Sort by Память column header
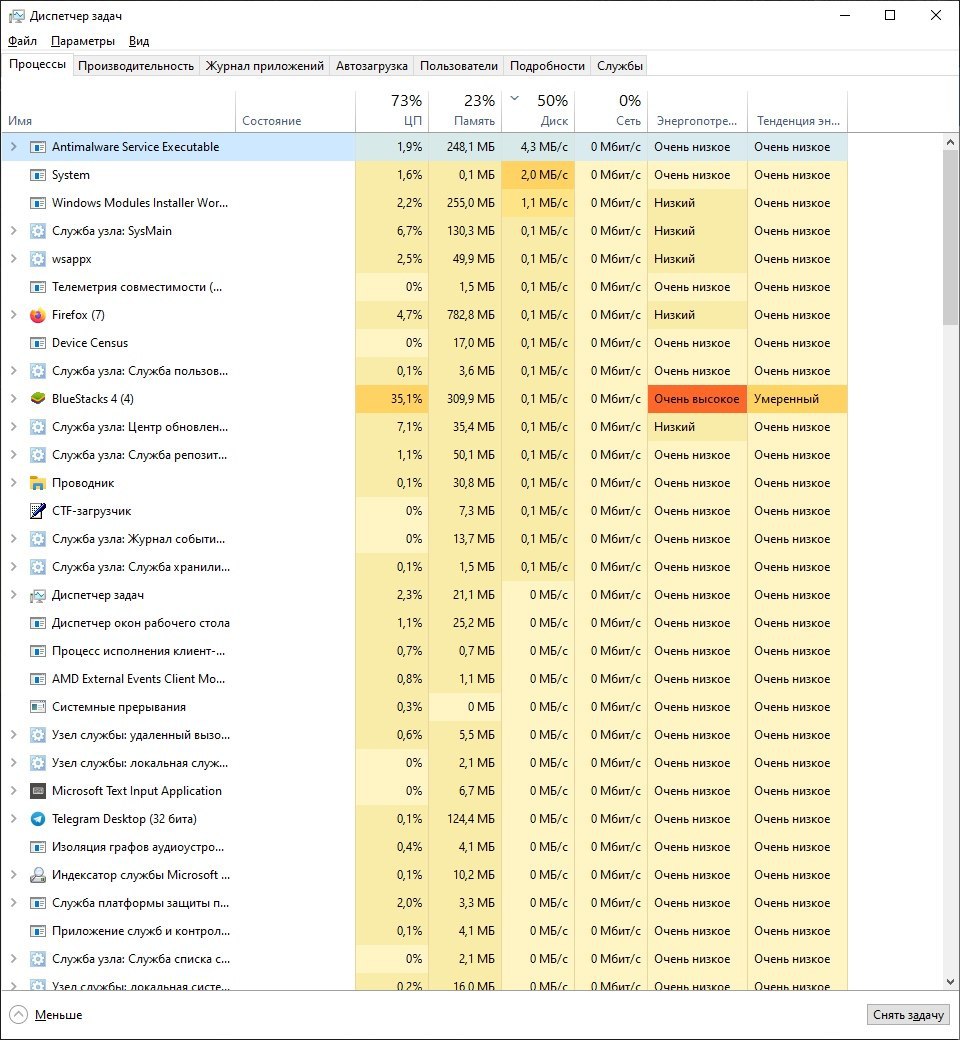Viewport: 960px width, 1040px height. [x=465, y=110]
